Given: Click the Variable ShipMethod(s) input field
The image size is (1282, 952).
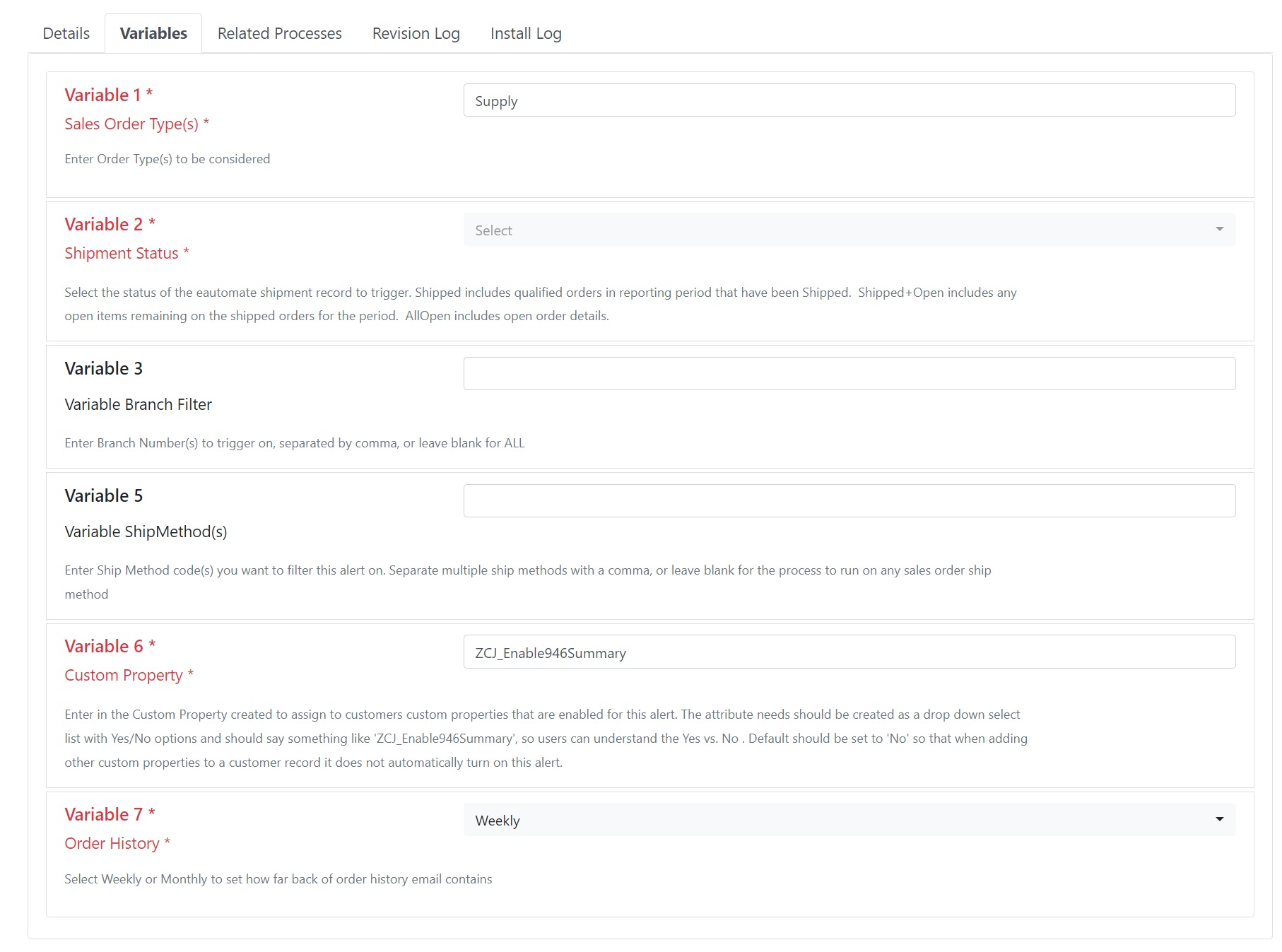Looking at the screenshot, I should pos(849,500).
